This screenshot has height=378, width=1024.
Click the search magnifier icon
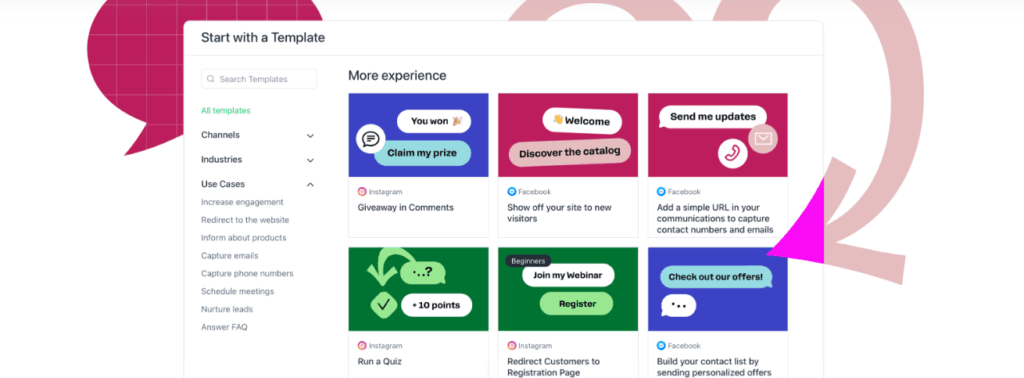[x=211, y=79]
